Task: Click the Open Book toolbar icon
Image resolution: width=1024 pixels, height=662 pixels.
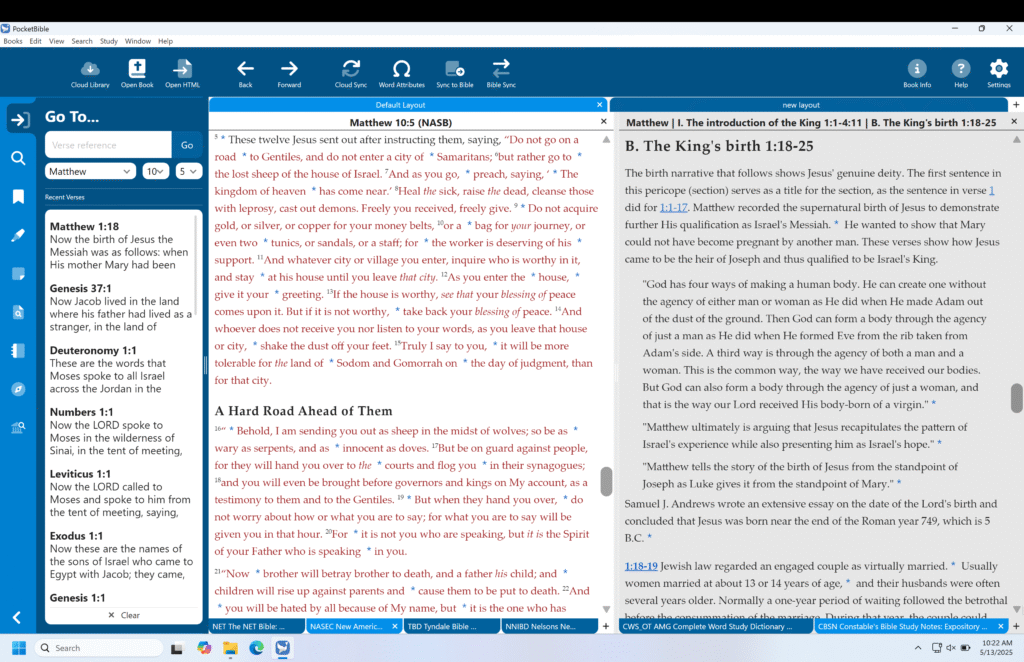Action: (137, 73)
